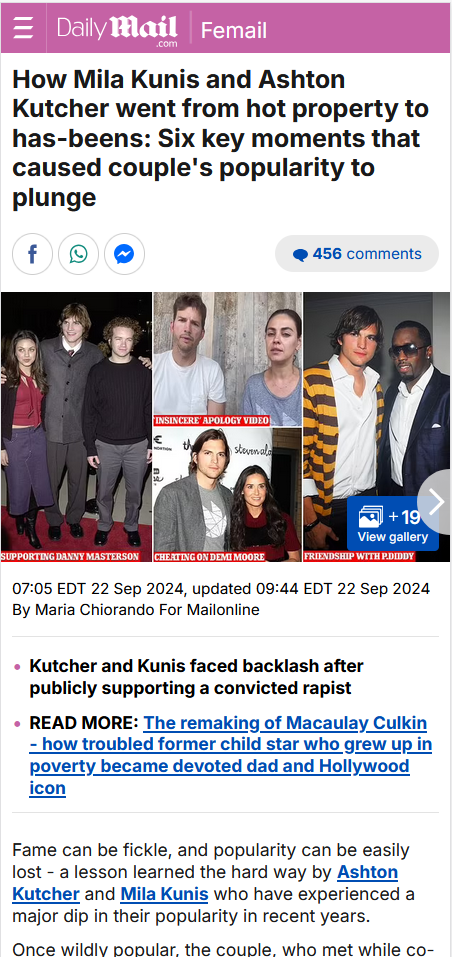Click the comments speech bubble icon
This screenshot has width=452, height=957.
tap(300, 255)
